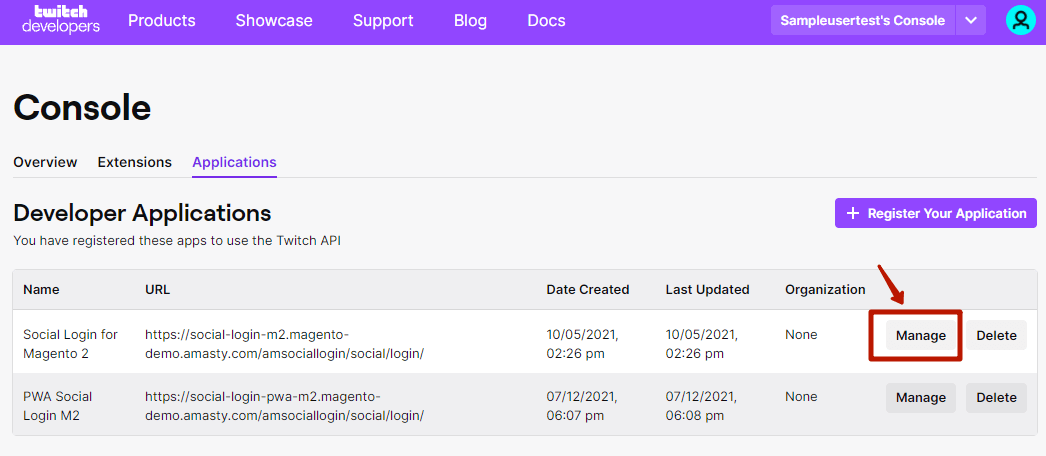The height and width of the screenshot is (456, 1046).
Task: Manage the PWA Social Login M2 app
Action: click(921, 398)
